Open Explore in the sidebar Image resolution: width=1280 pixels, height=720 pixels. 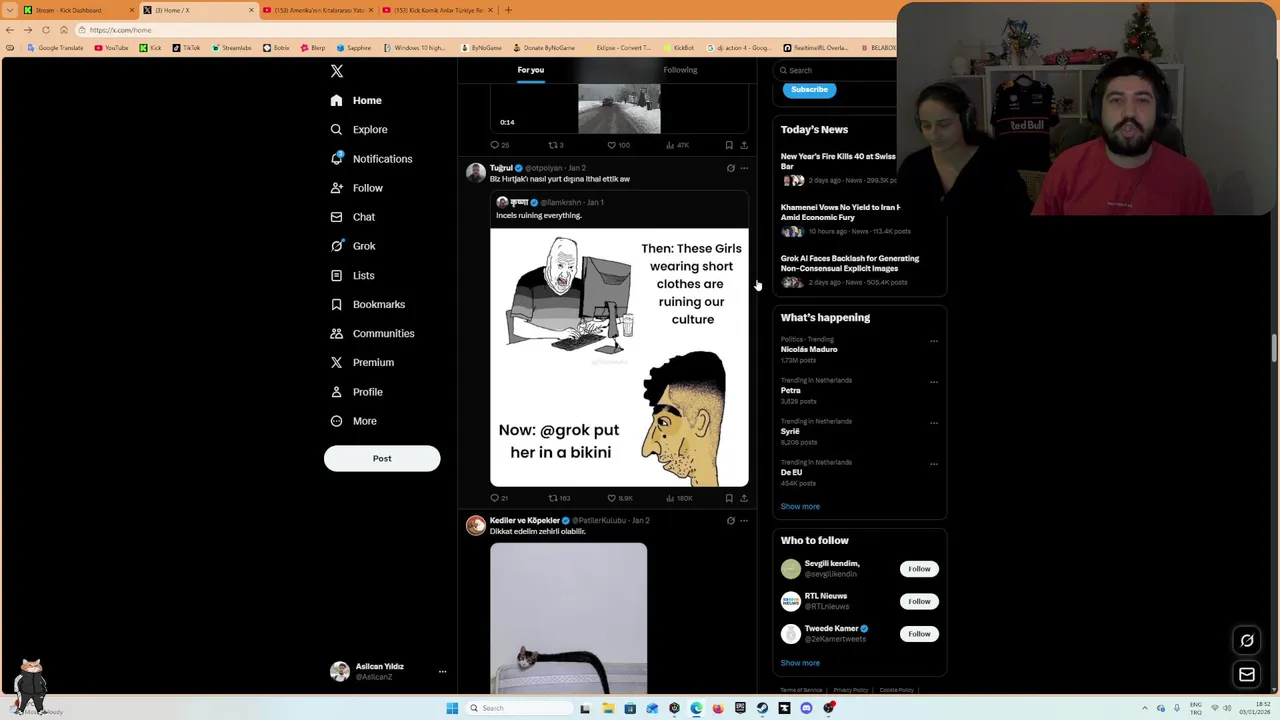coord(359,129)
